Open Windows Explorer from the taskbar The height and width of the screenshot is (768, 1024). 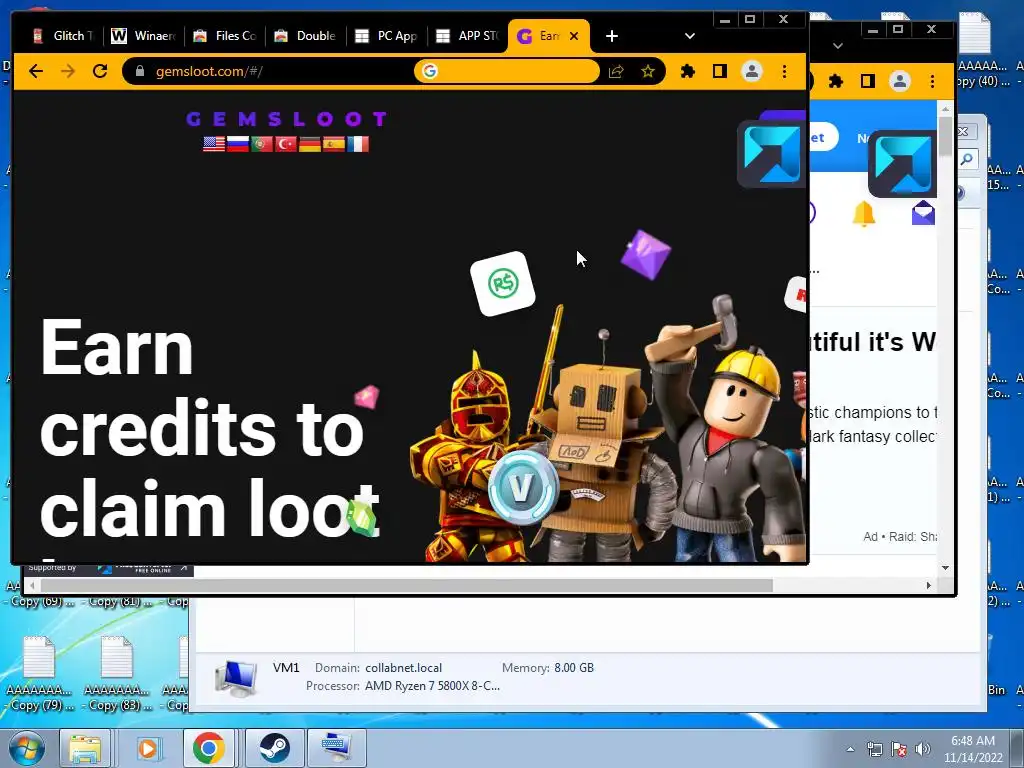(x=85, y=748)
